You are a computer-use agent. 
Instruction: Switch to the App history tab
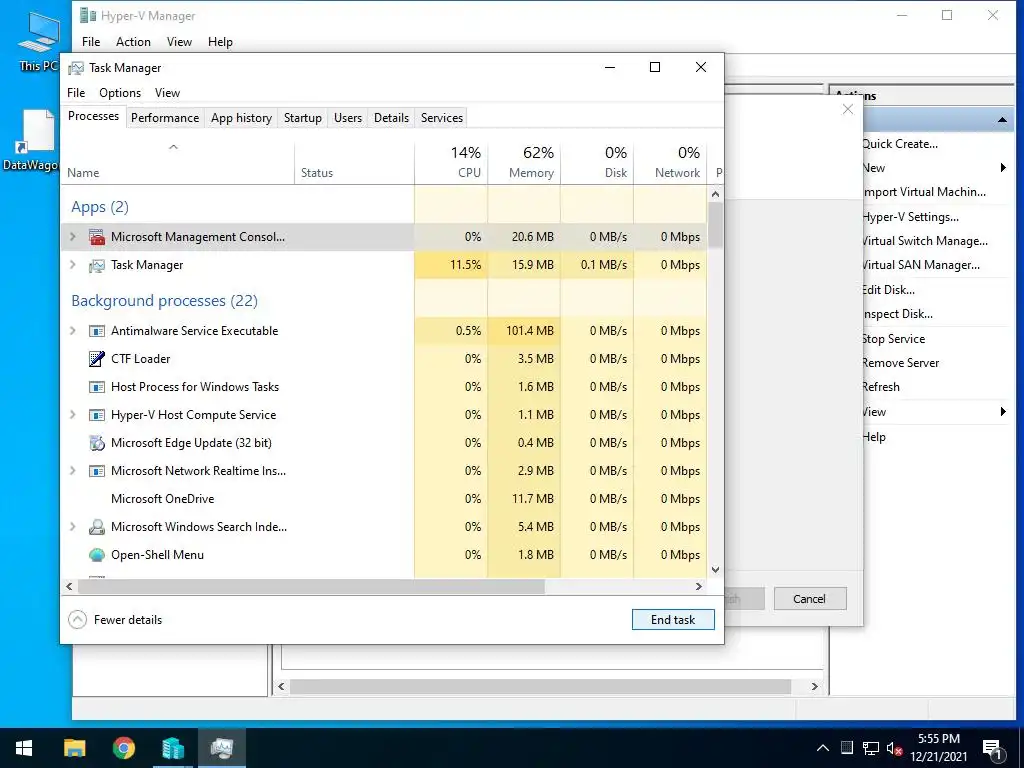coord(241,118)
